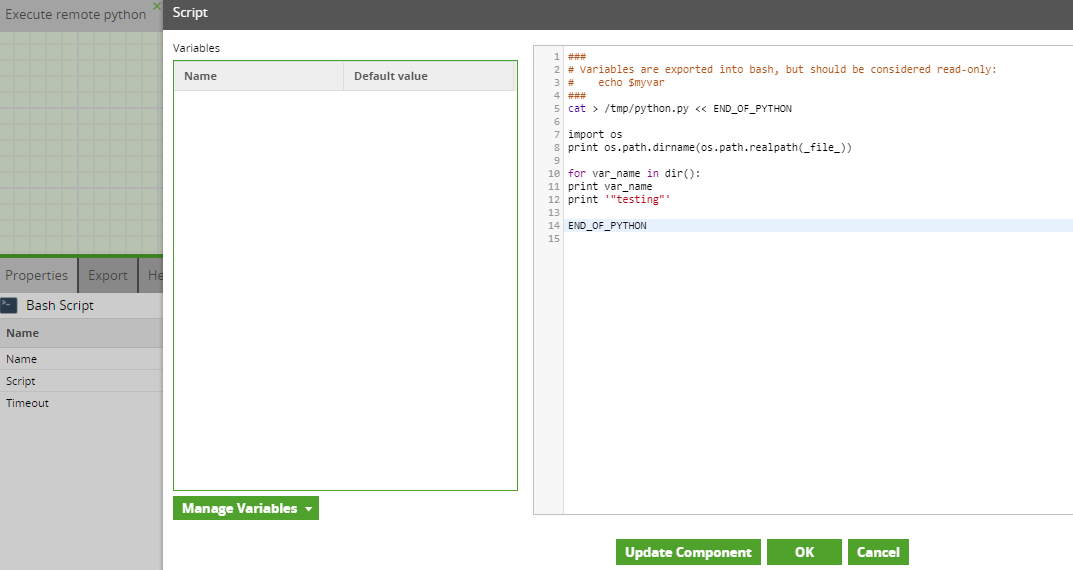Close the Execute remote python tab
This screenshot has height=570, width=1073.
157,6
